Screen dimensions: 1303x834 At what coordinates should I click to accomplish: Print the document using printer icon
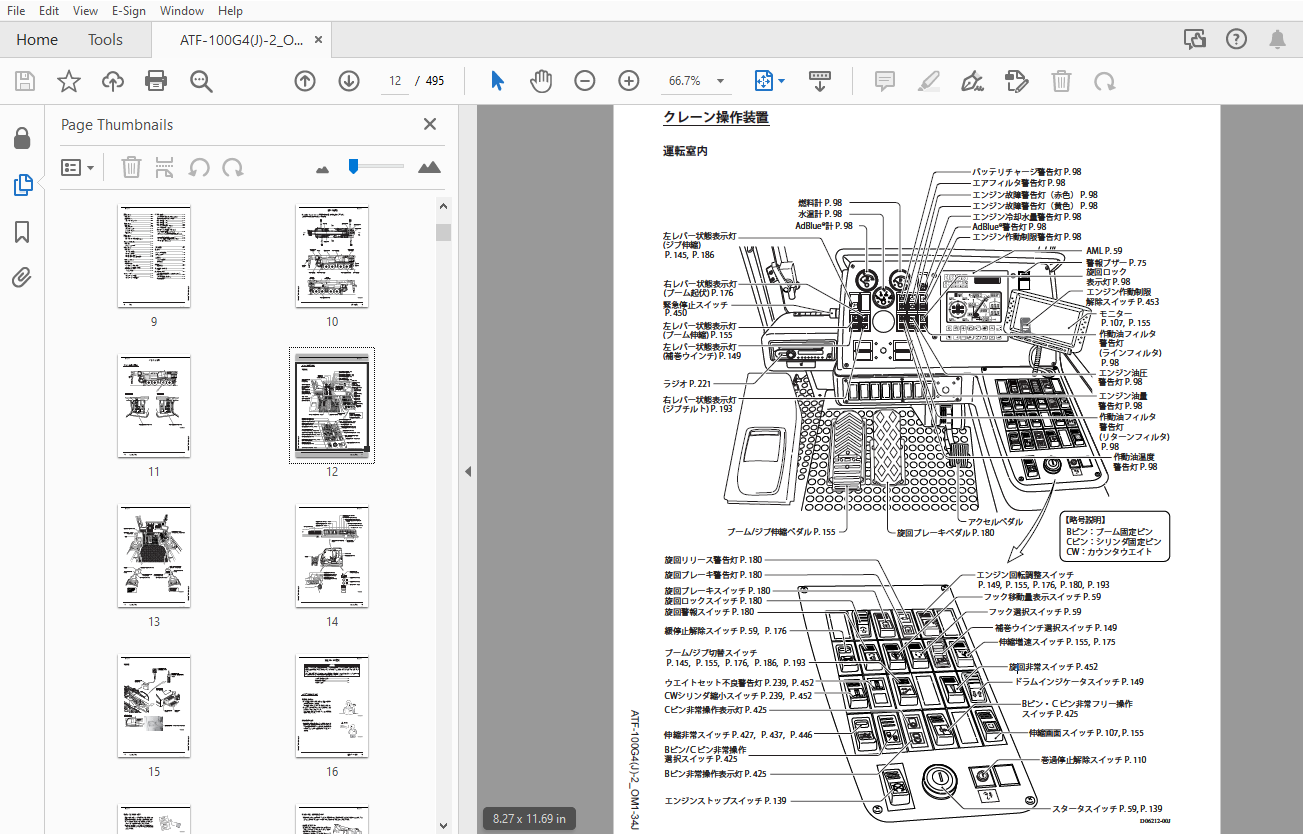coord(156,81)
